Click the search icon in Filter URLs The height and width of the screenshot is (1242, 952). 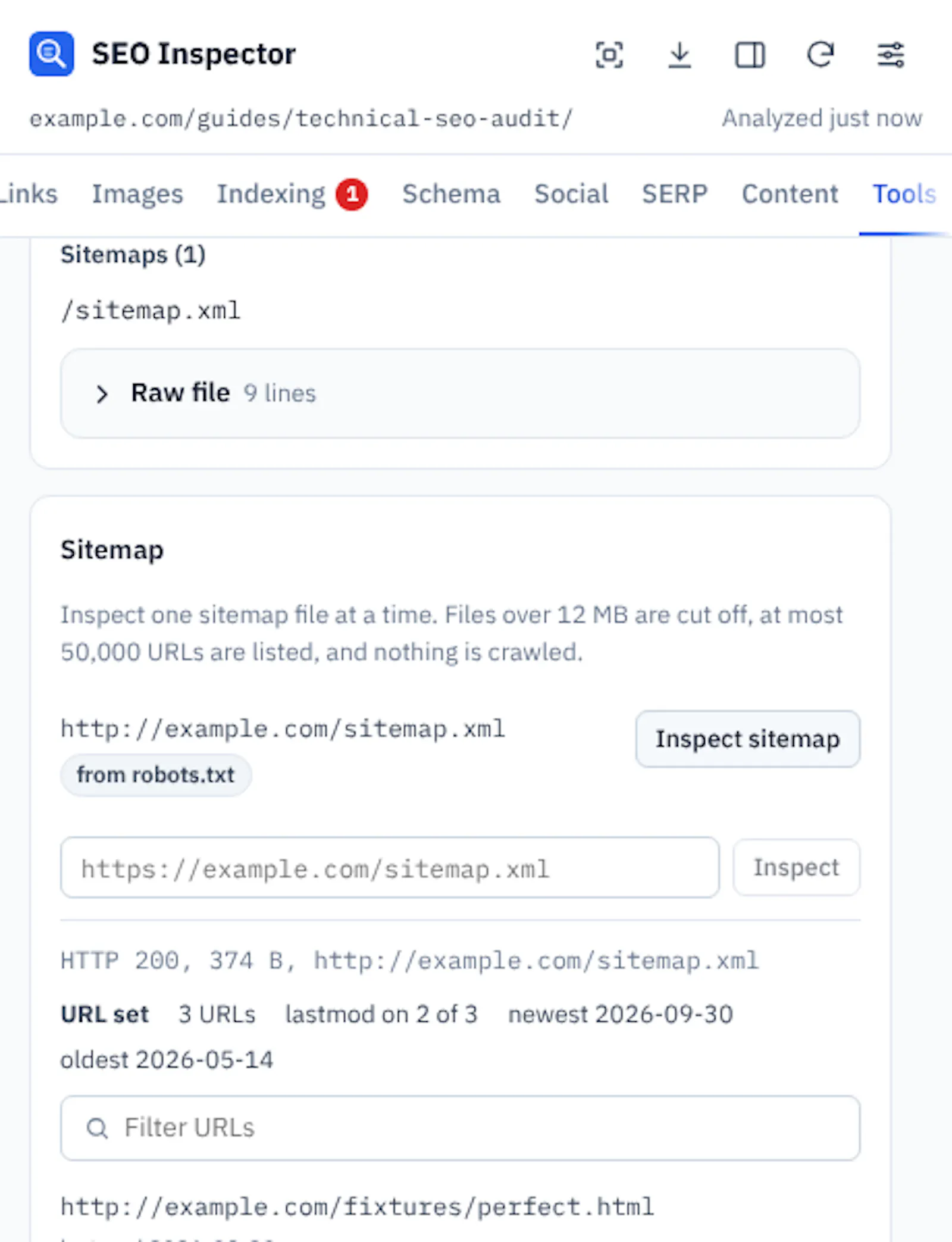pos(98,1128)
